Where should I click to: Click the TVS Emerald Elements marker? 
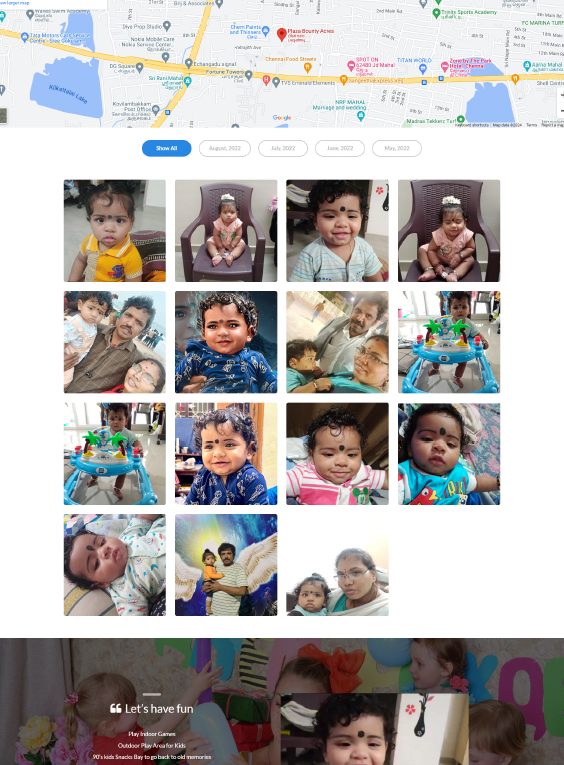click(276, 82)
